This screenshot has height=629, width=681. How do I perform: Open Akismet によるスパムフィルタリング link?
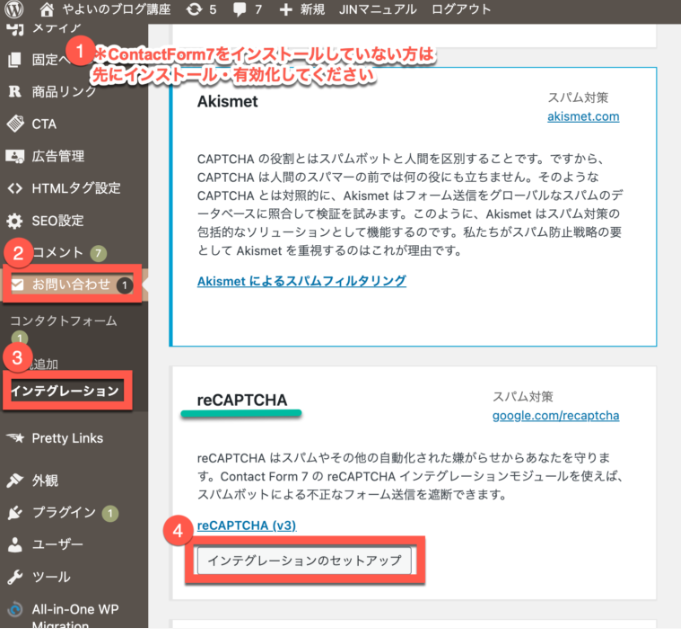click(x=301, y=281)
